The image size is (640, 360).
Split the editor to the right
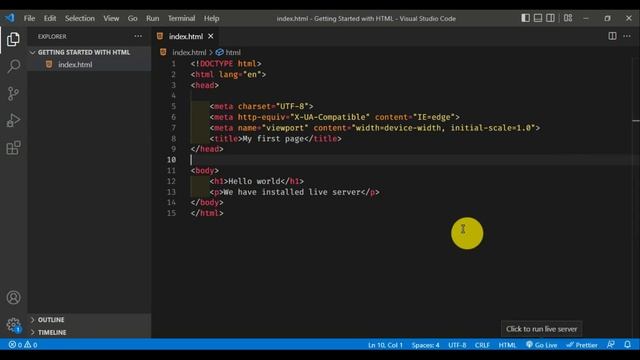click(x=612, y=36)
